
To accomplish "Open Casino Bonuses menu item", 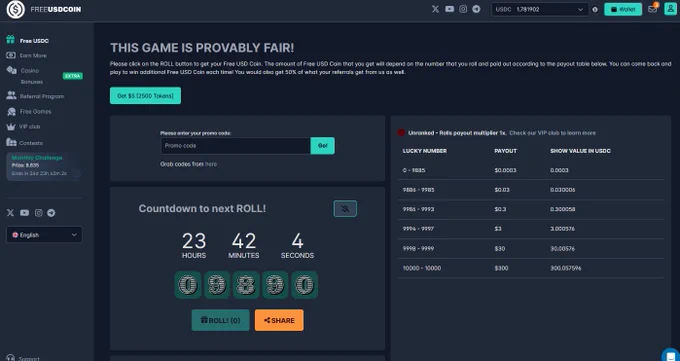I will 32,82.
